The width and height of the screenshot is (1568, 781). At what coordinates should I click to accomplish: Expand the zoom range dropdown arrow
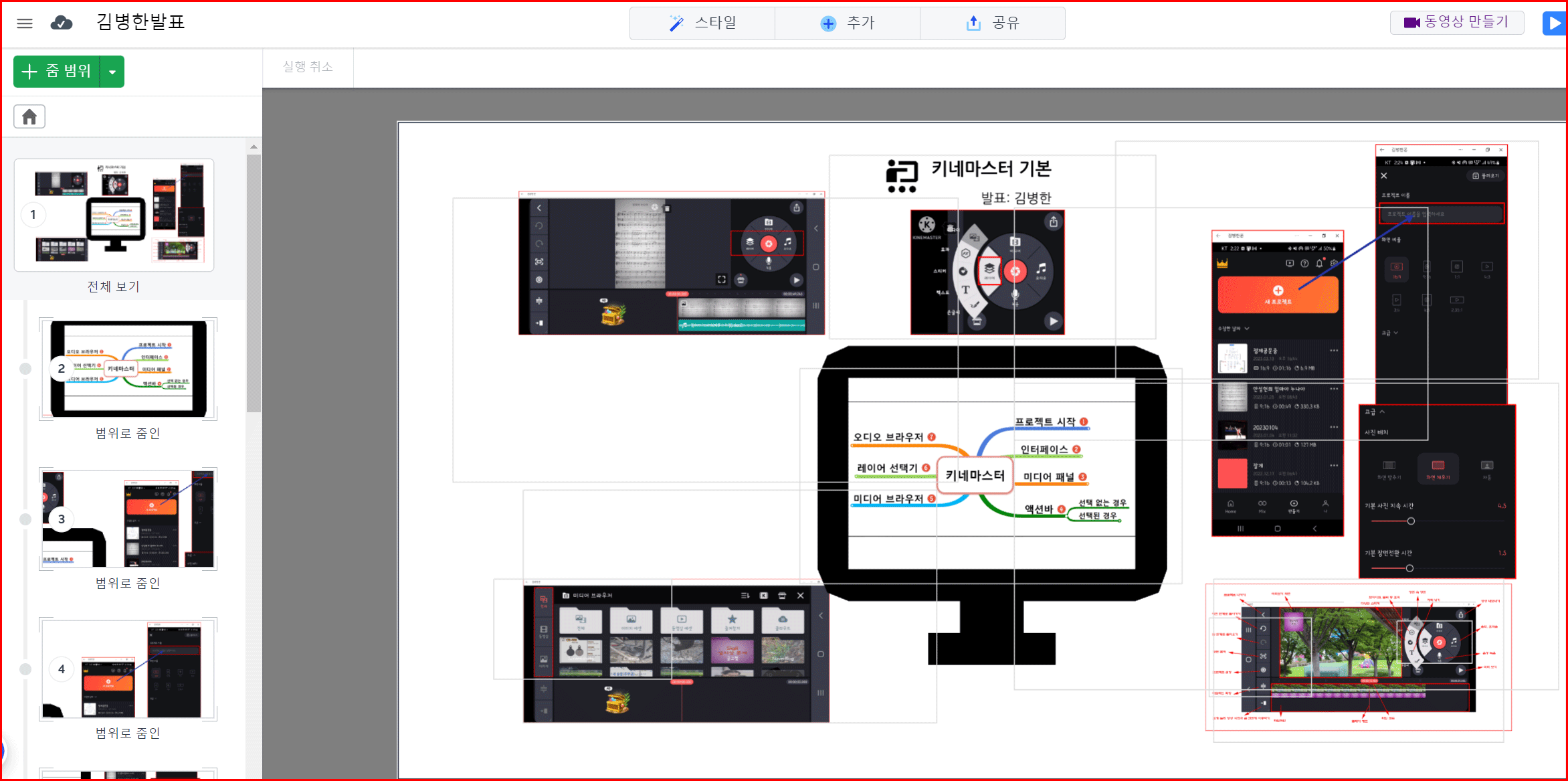click(x=112, y=72)
